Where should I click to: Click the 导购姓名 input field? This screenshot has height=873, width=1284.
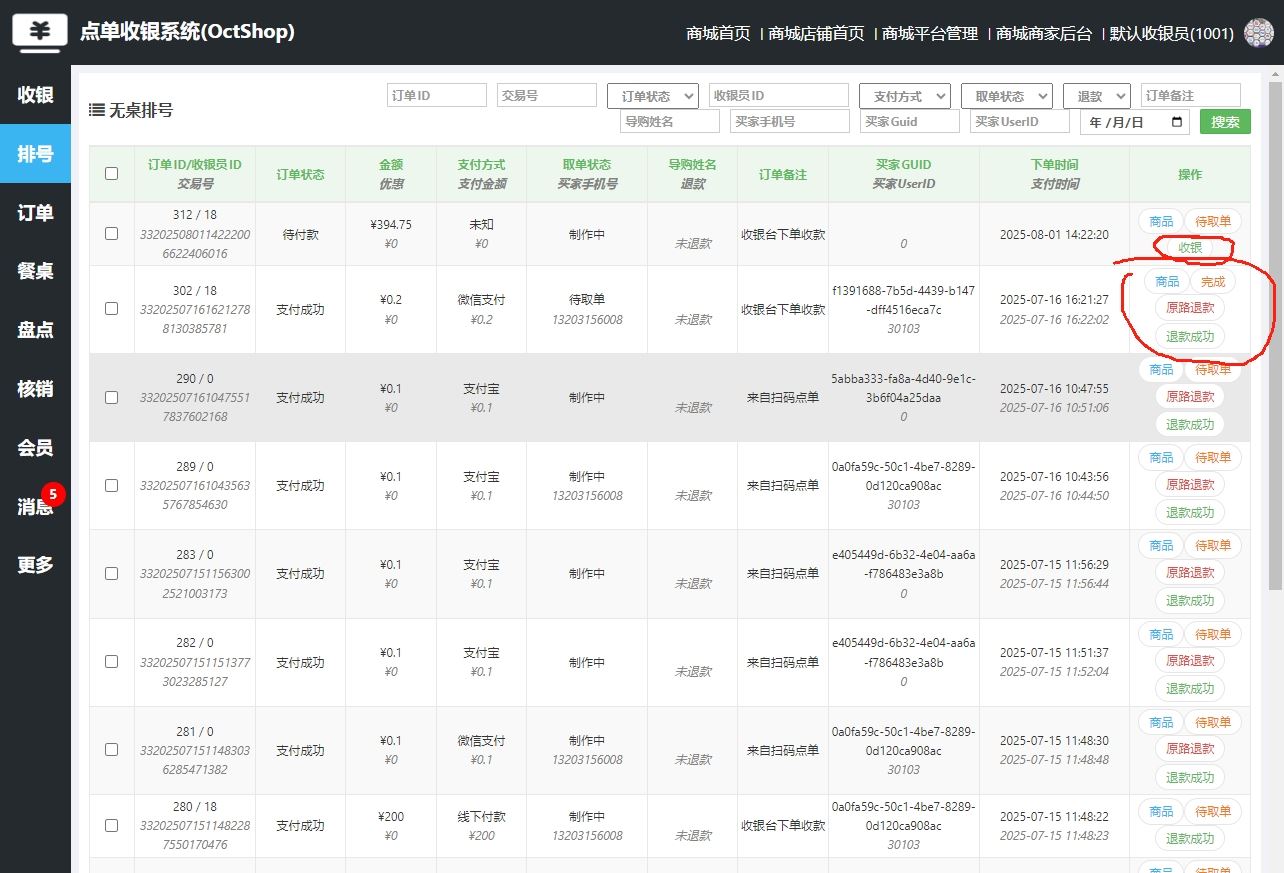coord(670,121)
